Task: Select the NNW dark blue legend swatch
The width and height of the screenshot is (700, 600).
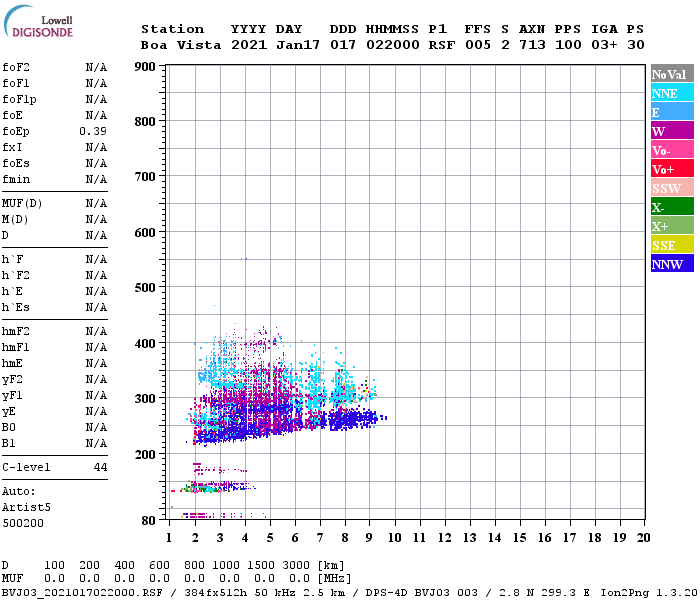Action: pyautogui.click(x=672, y=264)
